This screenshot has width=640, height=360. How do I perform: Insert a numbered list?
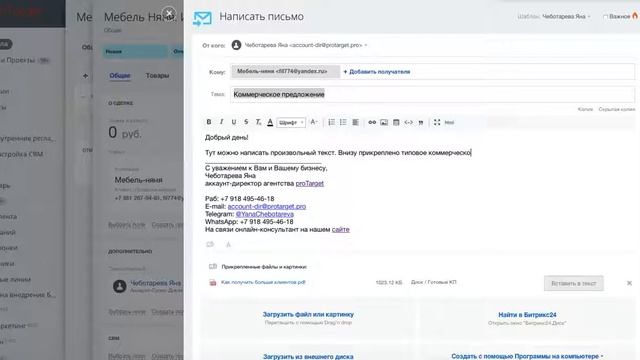(x=331, y=122)
